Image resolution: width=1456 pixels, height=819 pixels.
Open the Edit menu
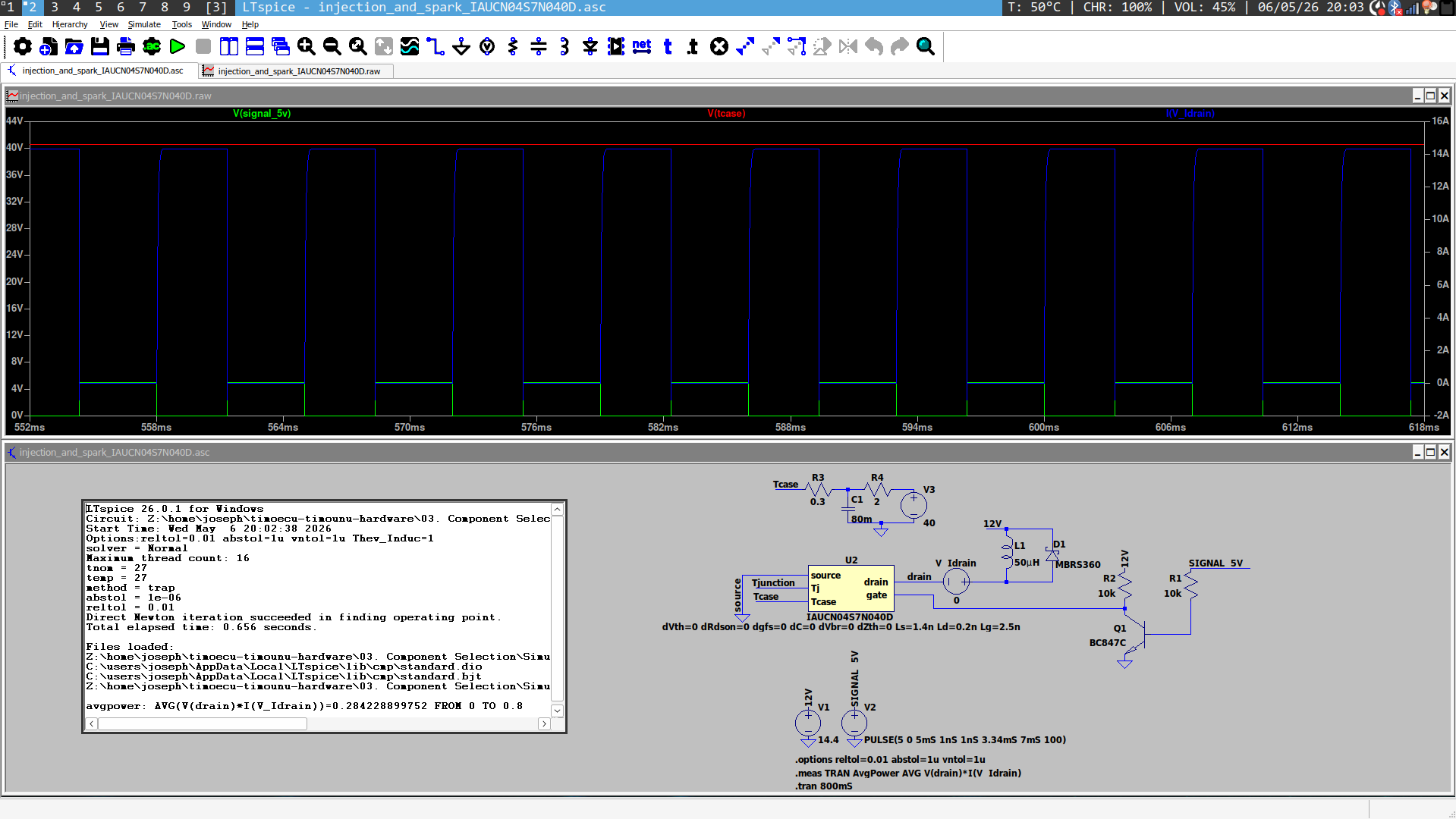point(35,24)
